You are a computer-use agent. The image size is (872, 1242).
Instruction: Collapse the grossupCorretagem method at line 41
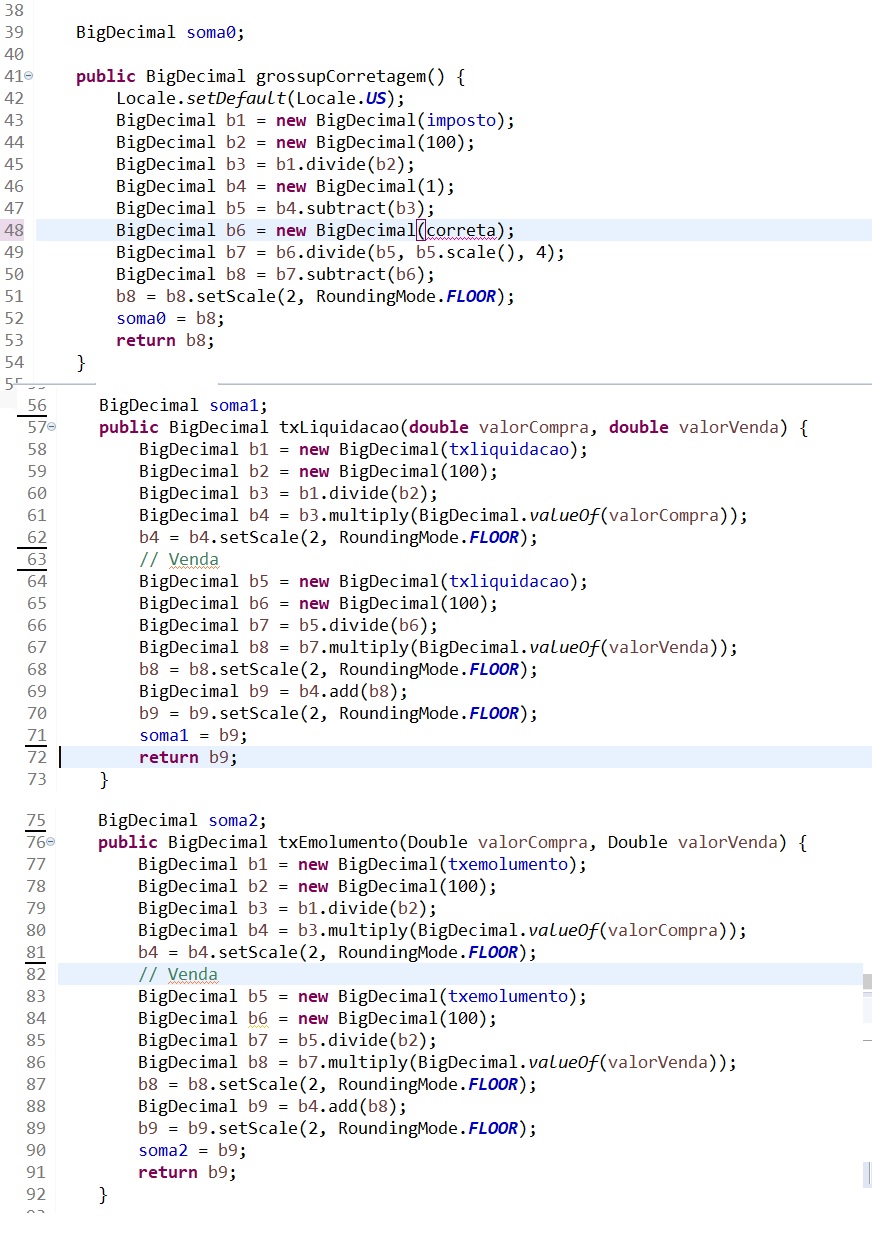[x=29, y=76]
